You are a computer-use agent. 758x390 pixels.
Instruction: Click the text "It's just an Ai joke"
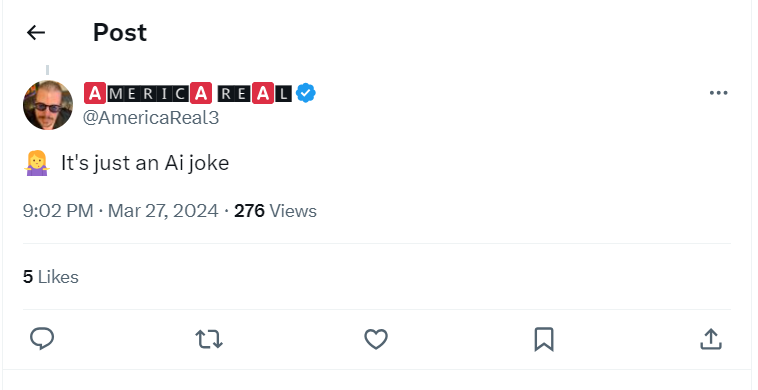(145, 163)
